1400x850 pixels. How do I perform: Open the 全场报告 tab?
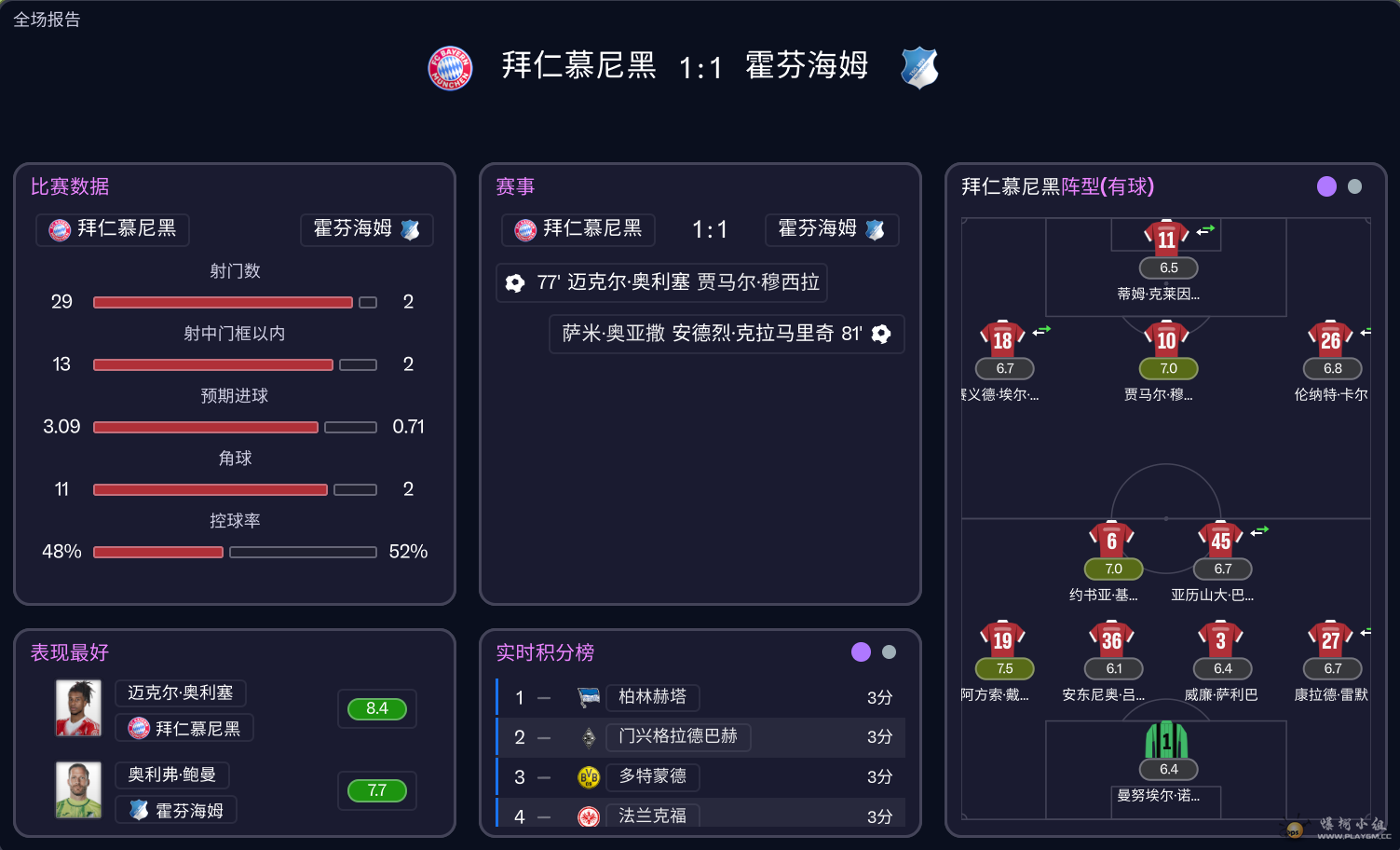pyautogui.click(x=47, y=20)
